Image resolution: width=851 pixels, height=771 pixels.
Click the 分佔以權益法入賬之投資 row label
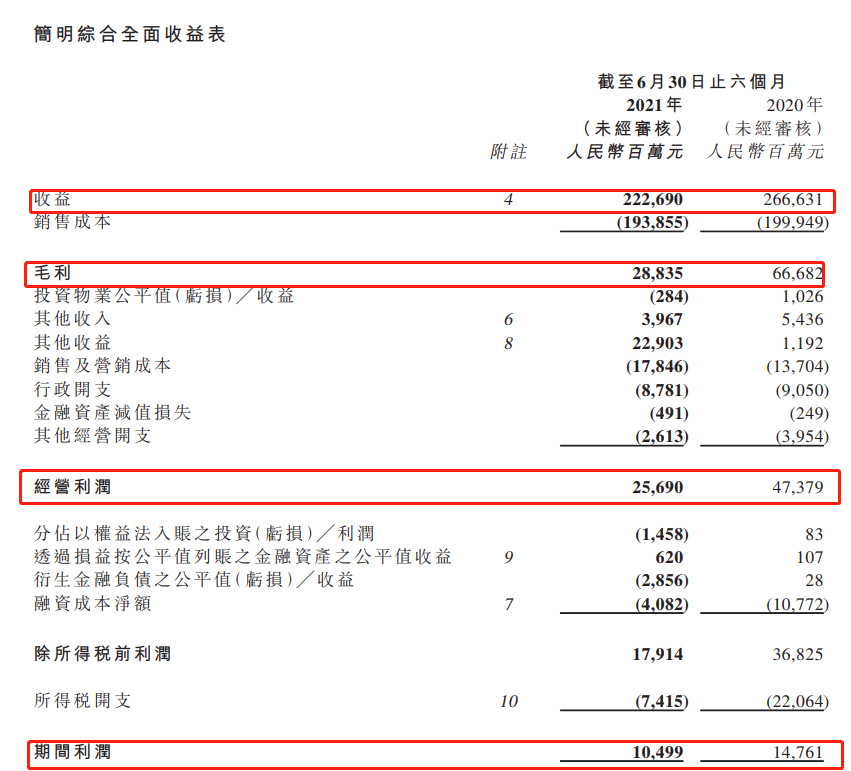coord(204,534)
